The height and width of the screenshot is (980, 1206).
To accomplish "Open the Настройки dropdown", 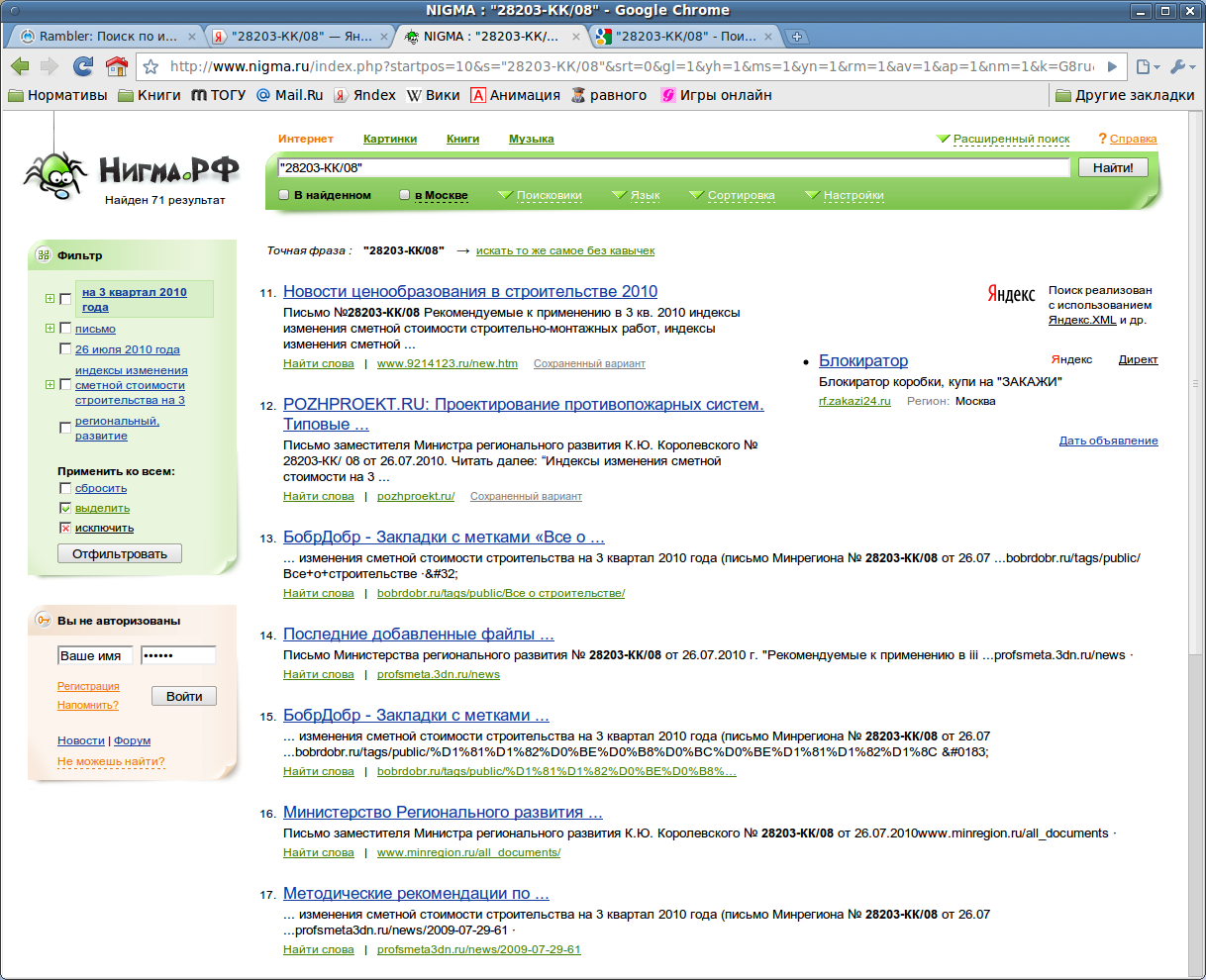I will 845,195.
